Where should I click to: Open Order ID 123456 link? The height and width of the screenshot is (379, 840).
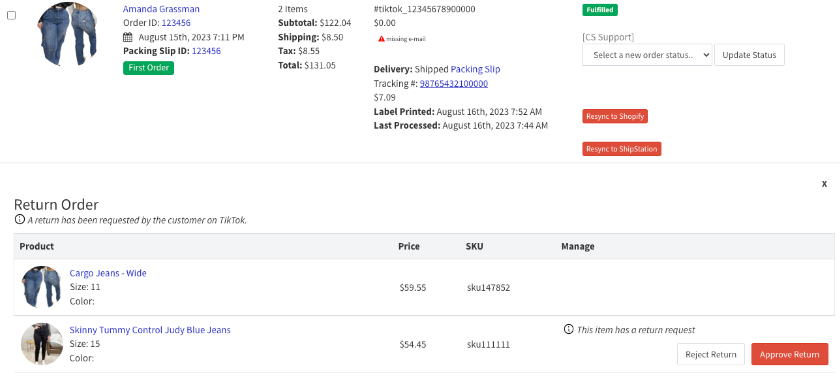pyautogui.click(x=176, y=23)
